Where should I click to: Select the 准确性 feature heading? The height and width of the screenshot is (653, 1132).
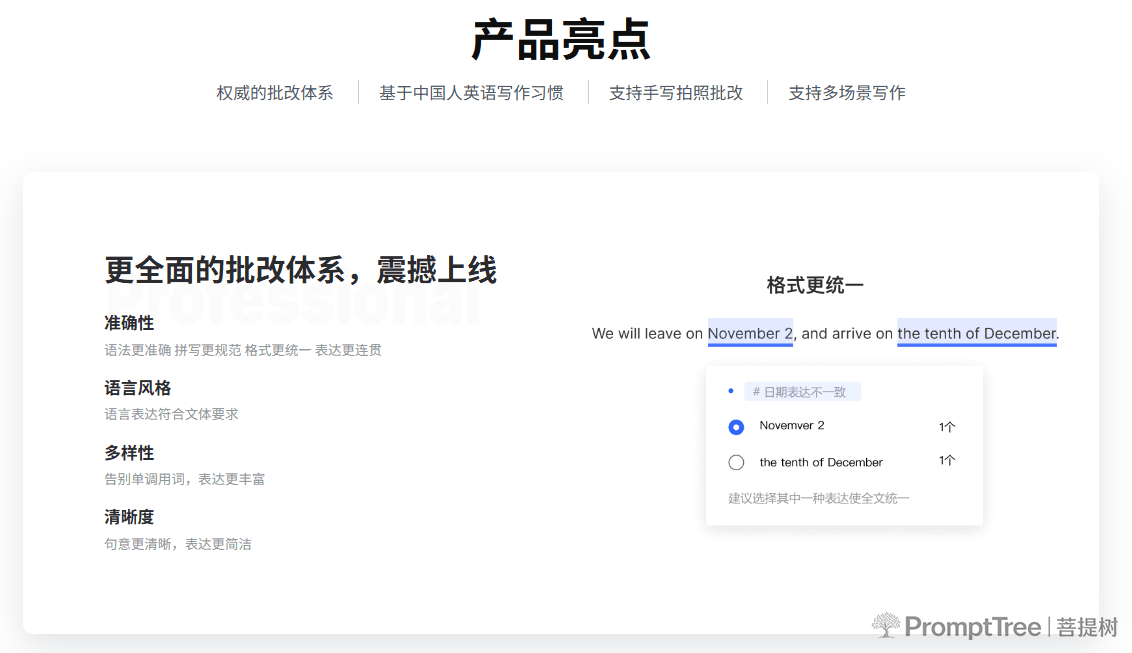coord(129,323)
